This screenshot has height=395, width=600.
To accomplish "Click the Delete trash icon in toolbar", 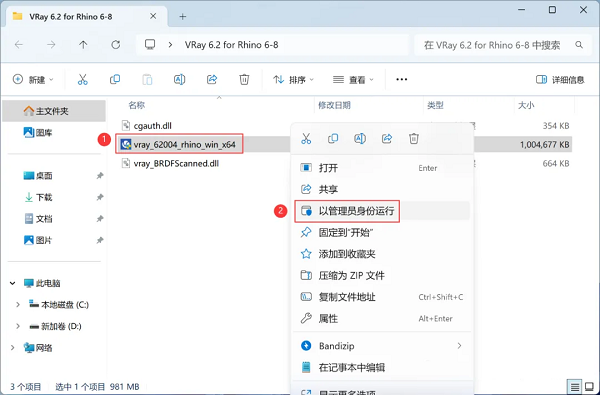I will coord(244,79).
